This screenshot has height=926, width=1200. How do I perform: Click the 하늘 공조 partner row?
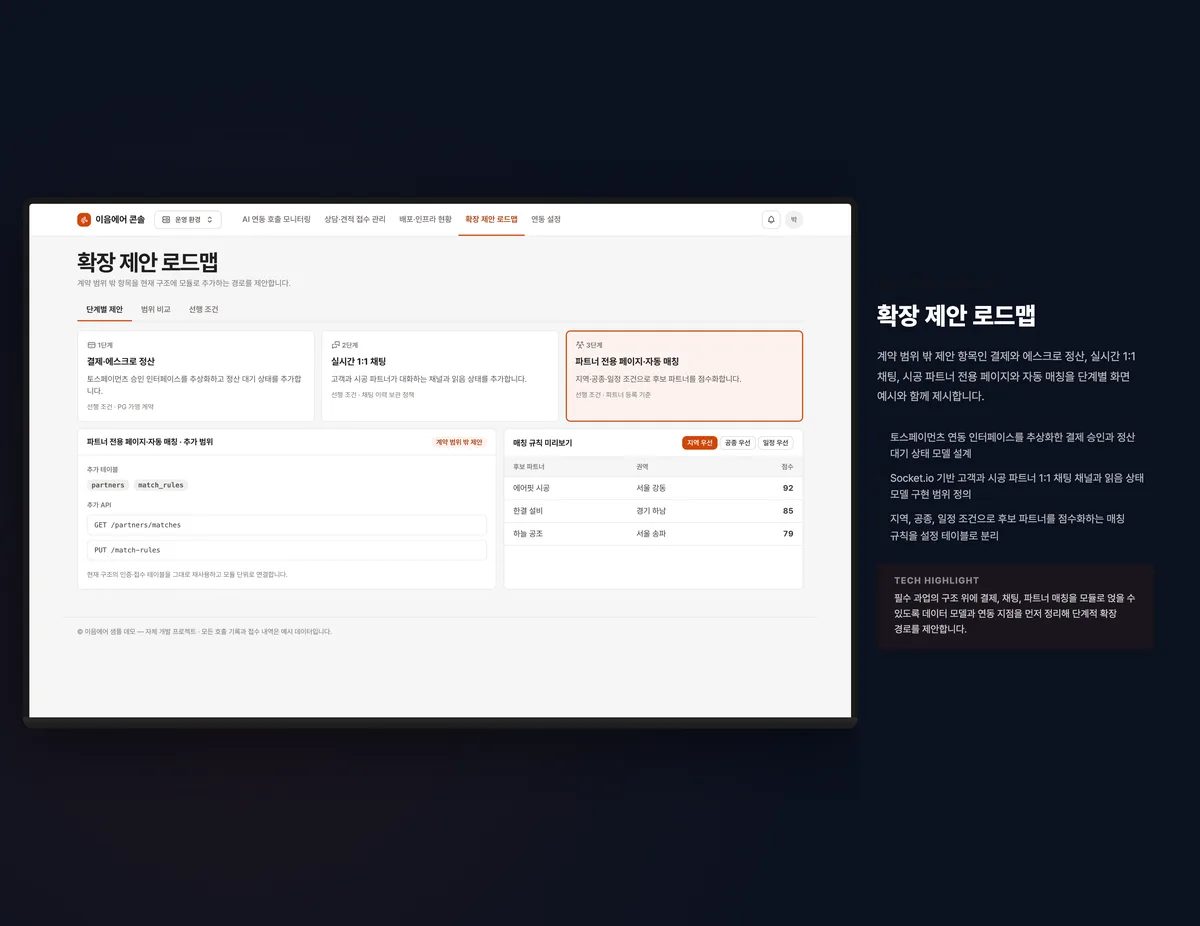point(653,534)
